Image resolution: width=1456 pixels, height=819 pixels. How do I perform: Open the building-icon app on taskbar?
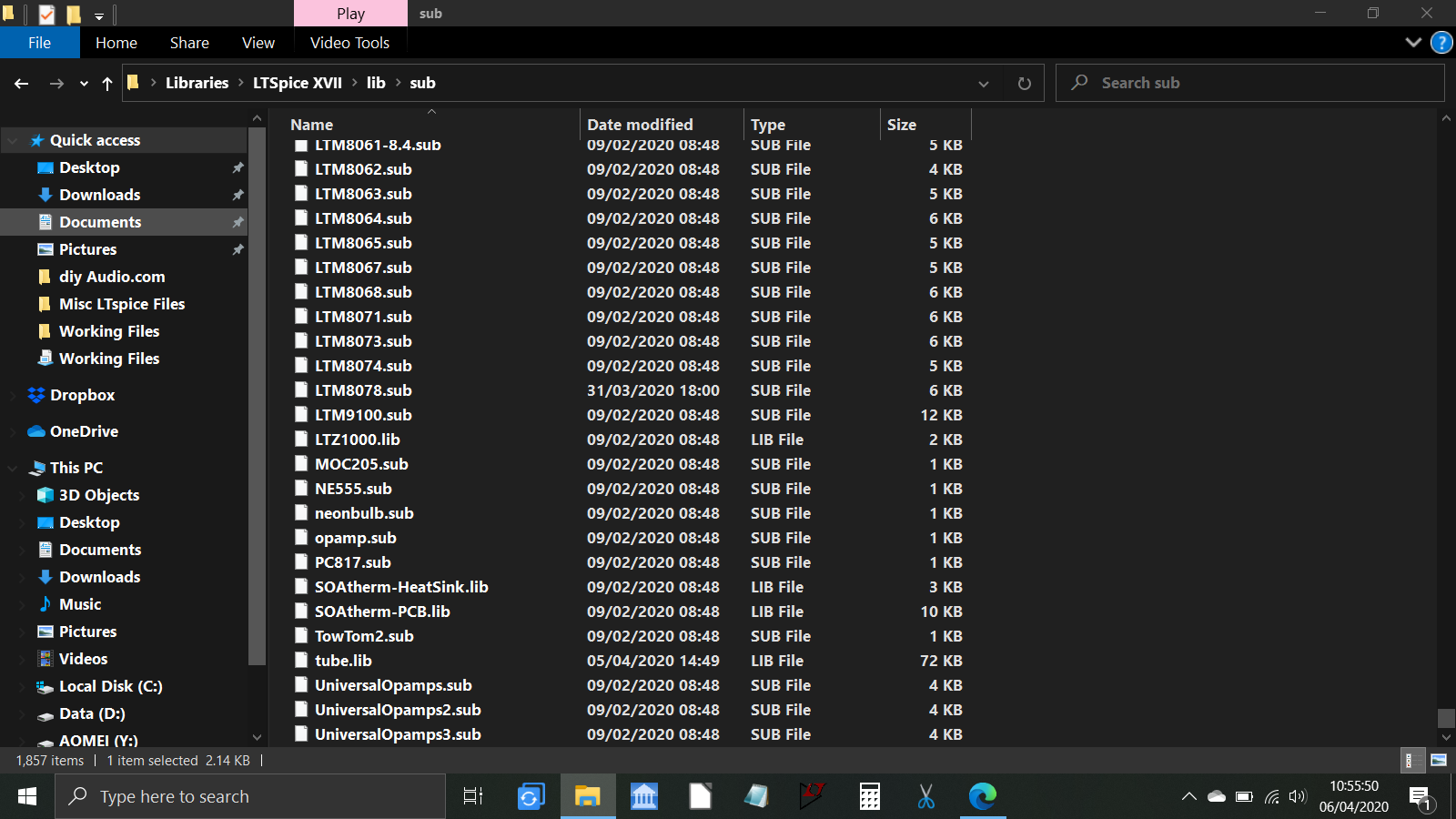[644, 796]
